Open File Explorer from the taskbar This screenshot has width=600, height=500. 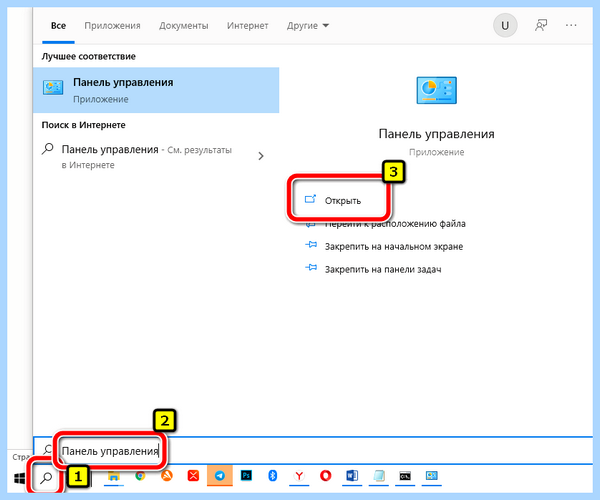114,477
